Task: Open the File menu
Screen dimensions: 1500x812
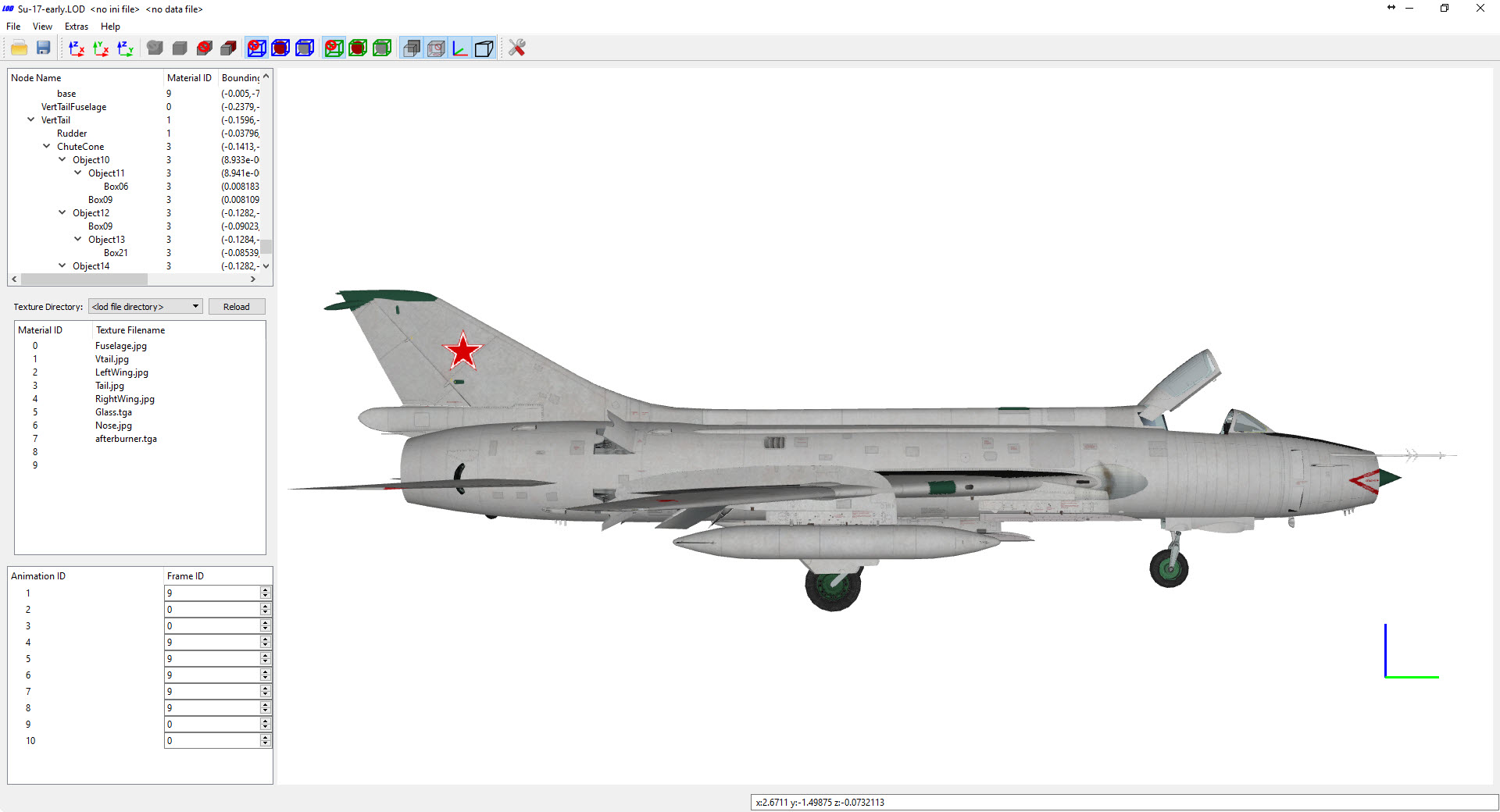Action: point(13,27)
